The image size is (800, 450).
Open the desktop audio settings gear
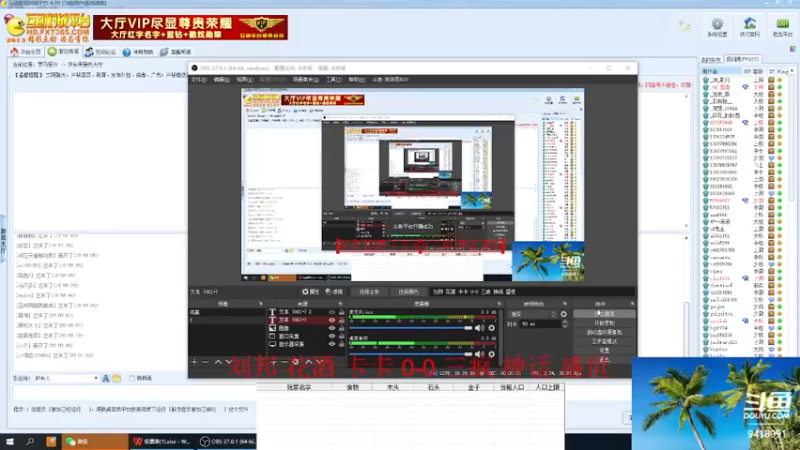pyautogui.click(x=491, y=354)
